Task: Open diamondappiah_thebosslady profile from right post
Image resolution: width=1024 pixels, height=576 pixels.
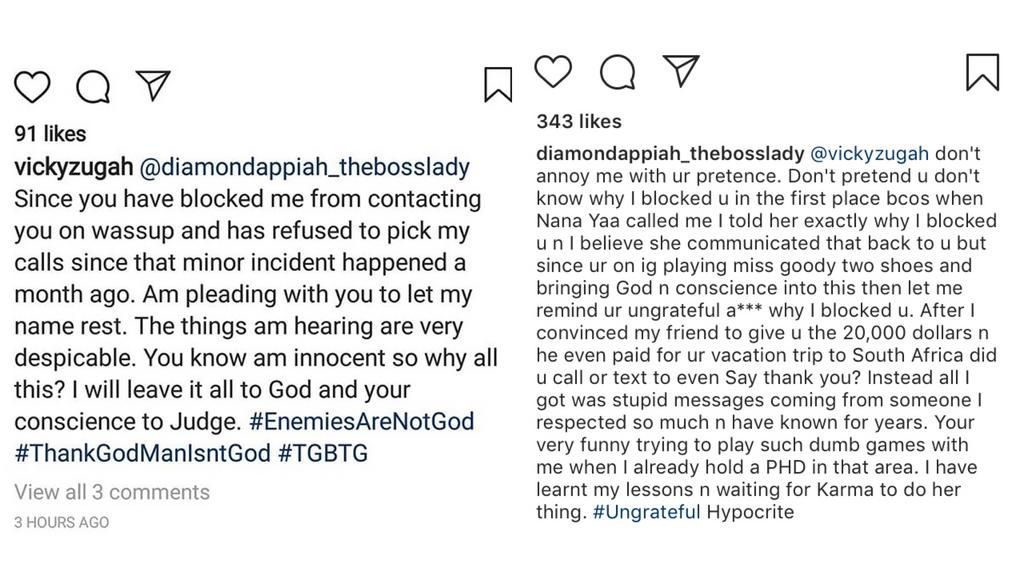Action: 670,154
